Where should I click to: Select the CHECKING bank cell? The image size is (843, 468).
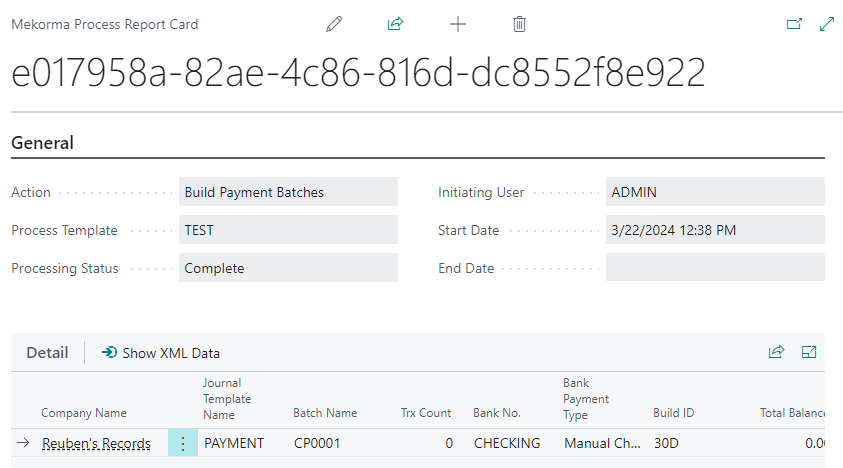507,443
